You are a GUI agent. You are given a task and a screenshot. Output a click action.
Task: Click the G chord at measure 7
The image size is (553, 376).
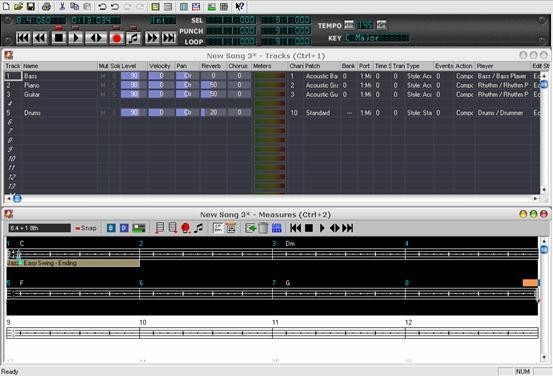pos(288,283)
